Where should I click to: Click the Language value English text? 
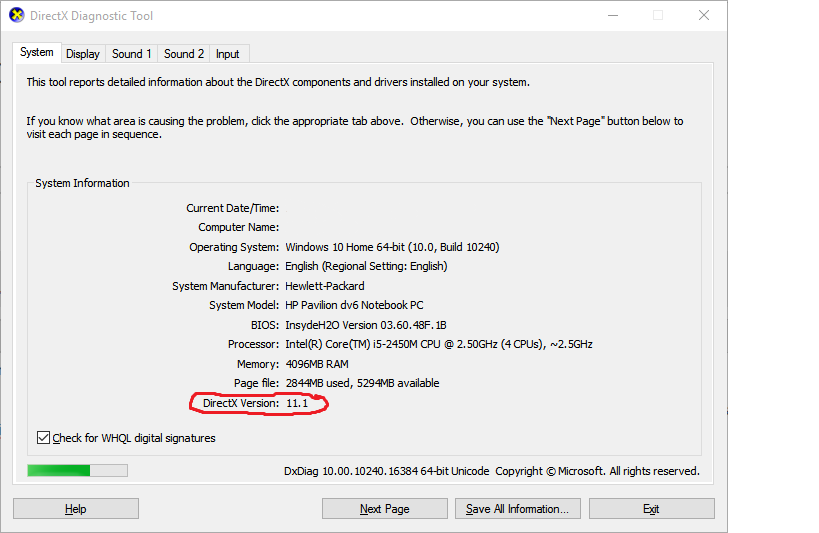coord(366,266)
